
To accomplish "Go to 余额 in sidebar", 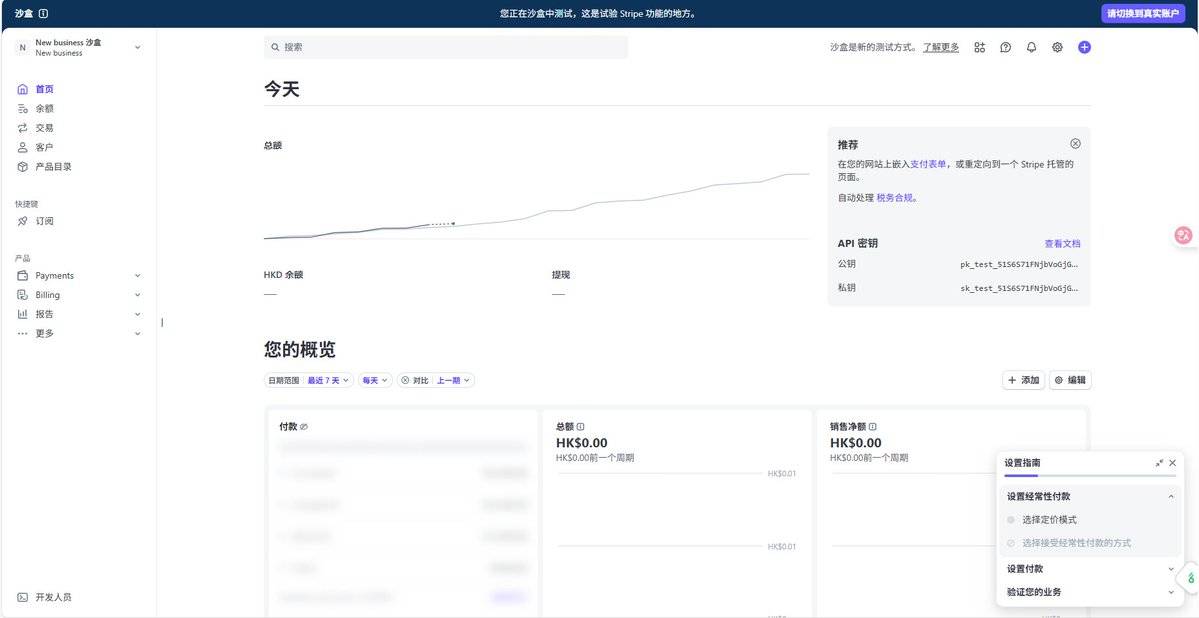I will 44,109.
